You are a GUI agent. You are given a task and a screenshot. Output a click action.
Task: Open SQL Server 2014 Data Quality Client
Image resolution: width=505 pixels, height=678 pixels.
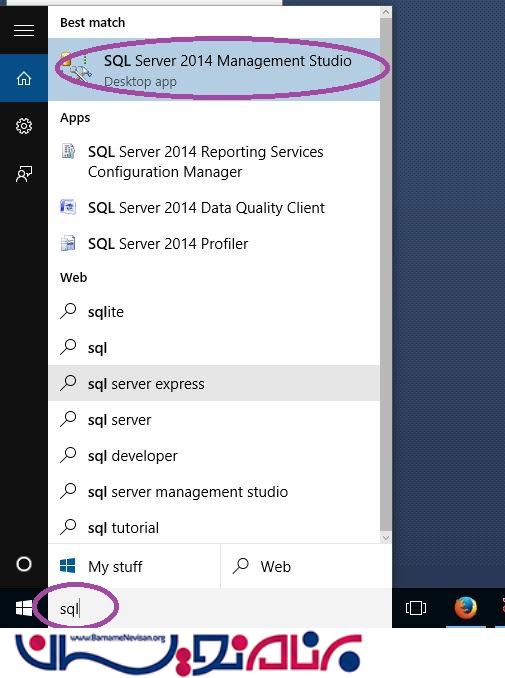214,208
